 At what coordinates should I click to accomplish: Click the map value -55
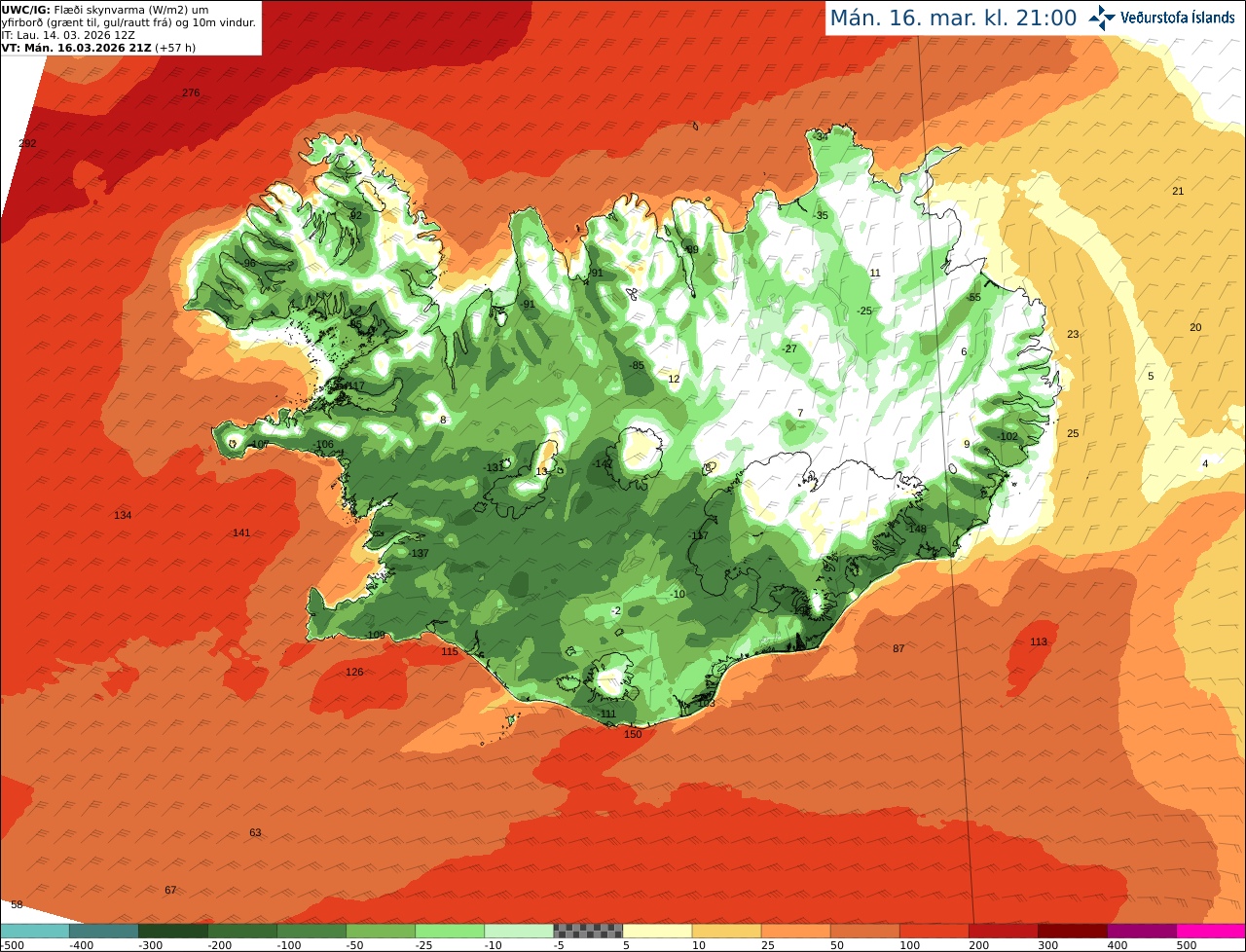(x=973, y=297)
